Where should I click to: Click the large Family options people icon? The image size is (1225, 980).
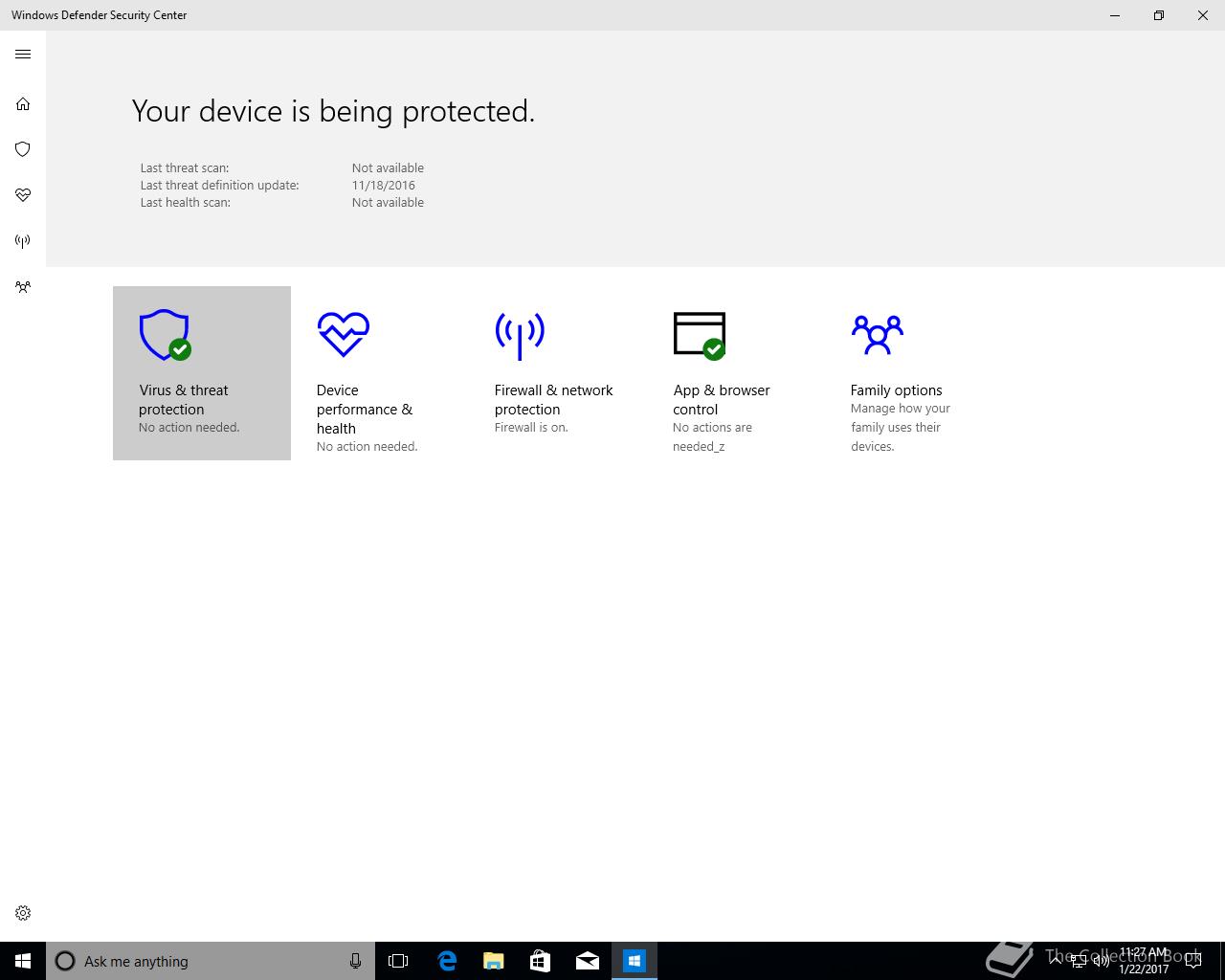pyautogui.click(x=877, y=335)
